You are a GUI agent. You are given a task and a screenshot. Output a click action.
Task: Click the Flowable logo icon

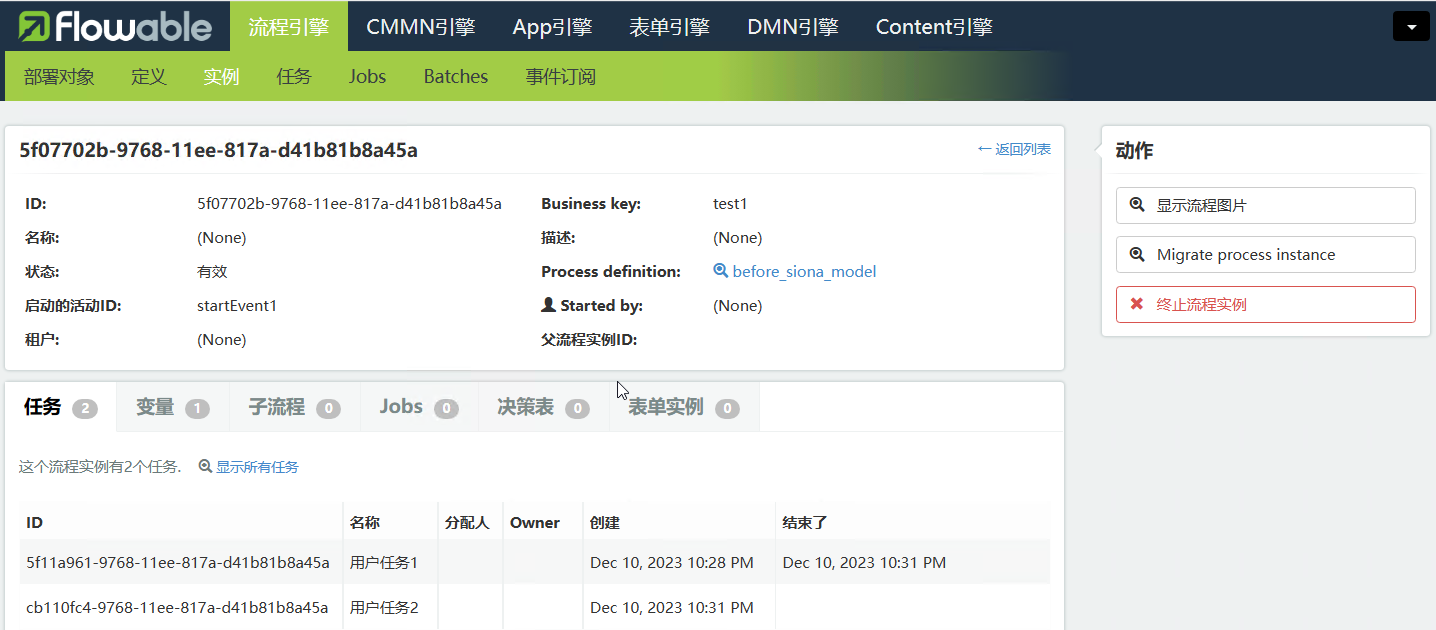click(36, 27)
